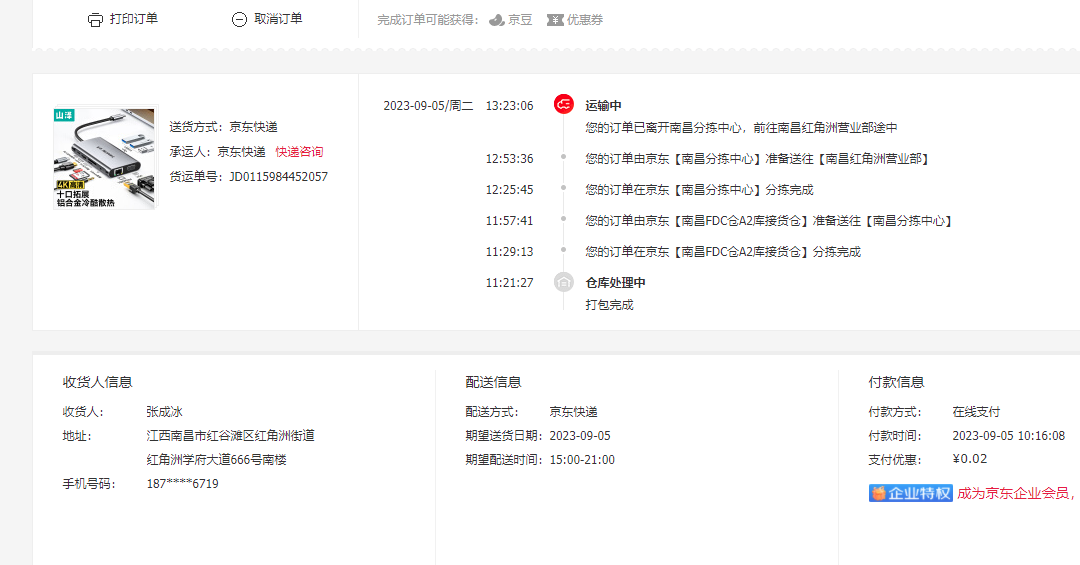Click the orange 企业特权 badge
Image resolution: width=1080 pixels, height=565 pixels.
910,493
